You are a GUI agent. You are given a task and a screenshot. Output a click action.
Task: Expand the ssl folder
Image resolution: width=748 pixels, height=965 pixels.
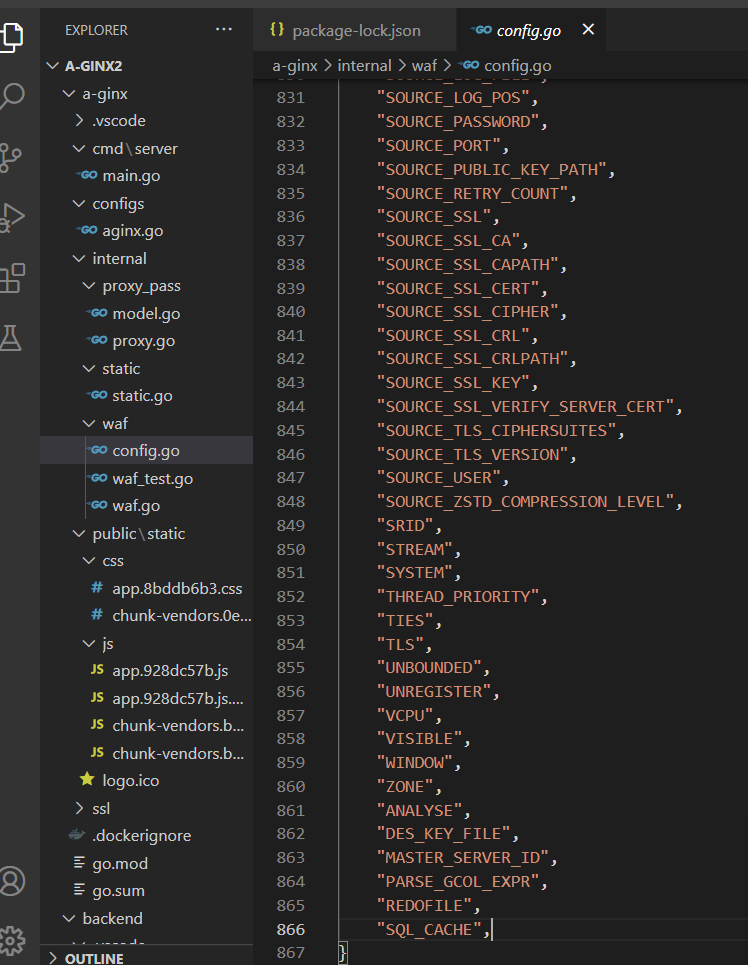tap(100, 808)
